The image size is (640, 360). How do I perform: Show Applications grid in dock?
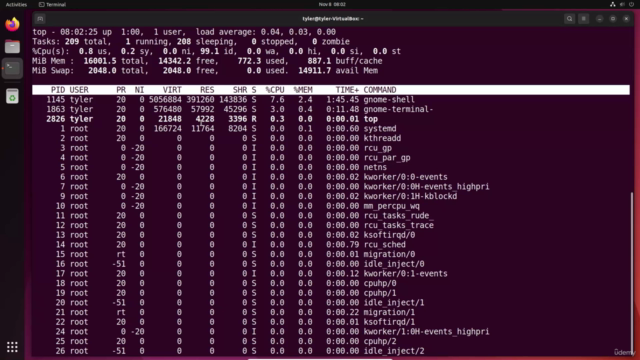coord(12,347)
